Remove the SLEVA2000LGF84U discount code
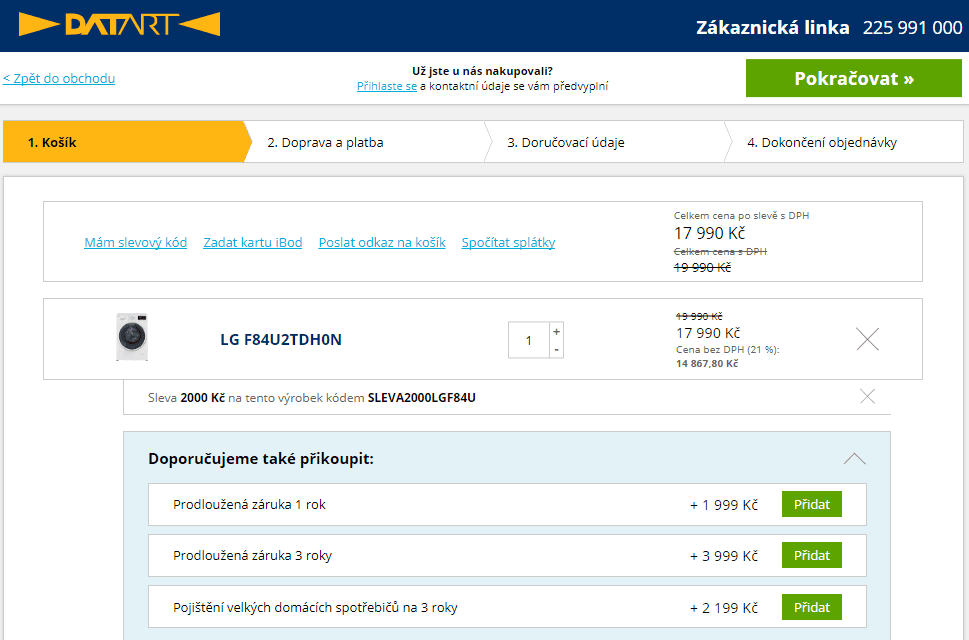 coord(868,396)
